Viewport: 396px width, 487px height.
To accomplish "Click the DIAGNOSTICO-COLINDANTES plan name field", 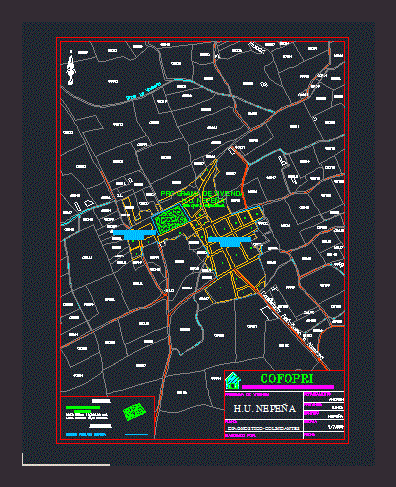I will pos(263,429).
